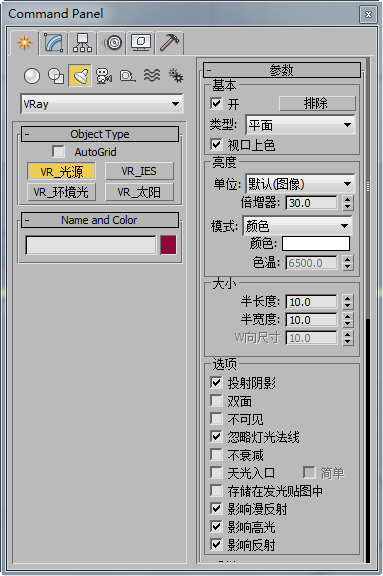The width and height of the screenshot is (383, 576).
Task: Enable the 存储在发光贴图中 checkbox
Action: [216, 491]
